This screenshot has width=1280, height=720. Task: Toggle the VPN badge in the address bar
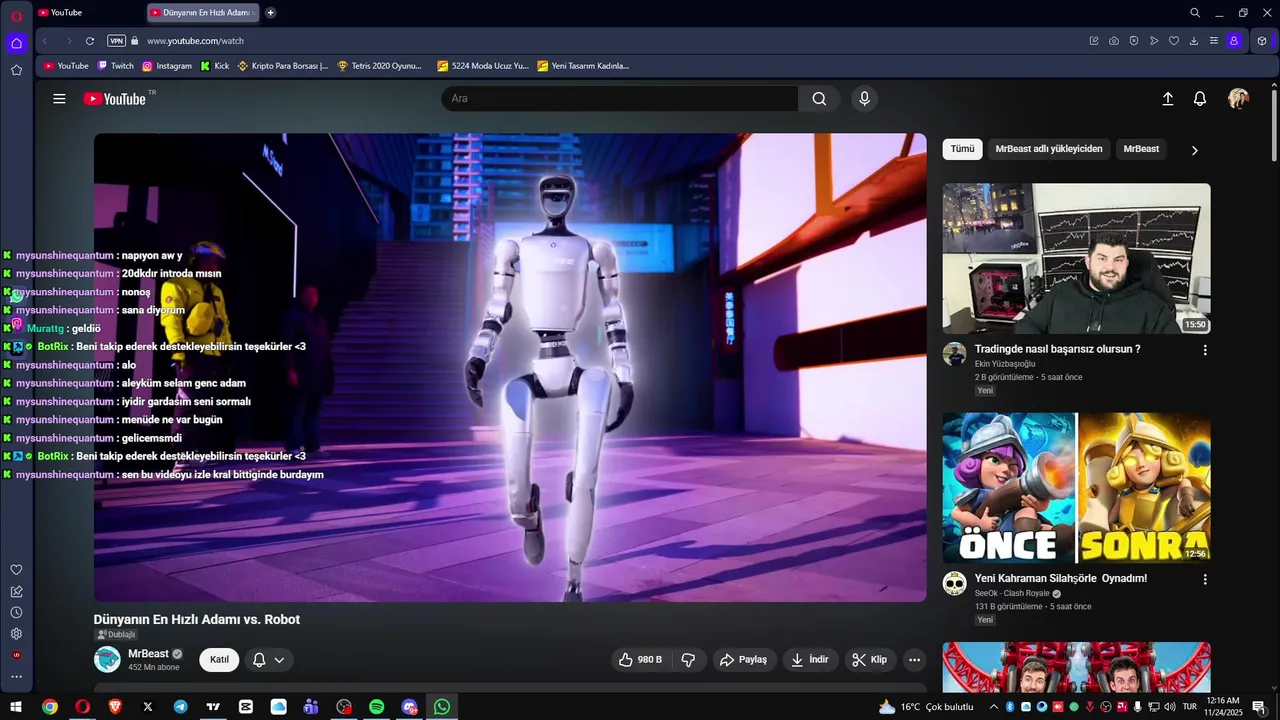click(117, 41)
